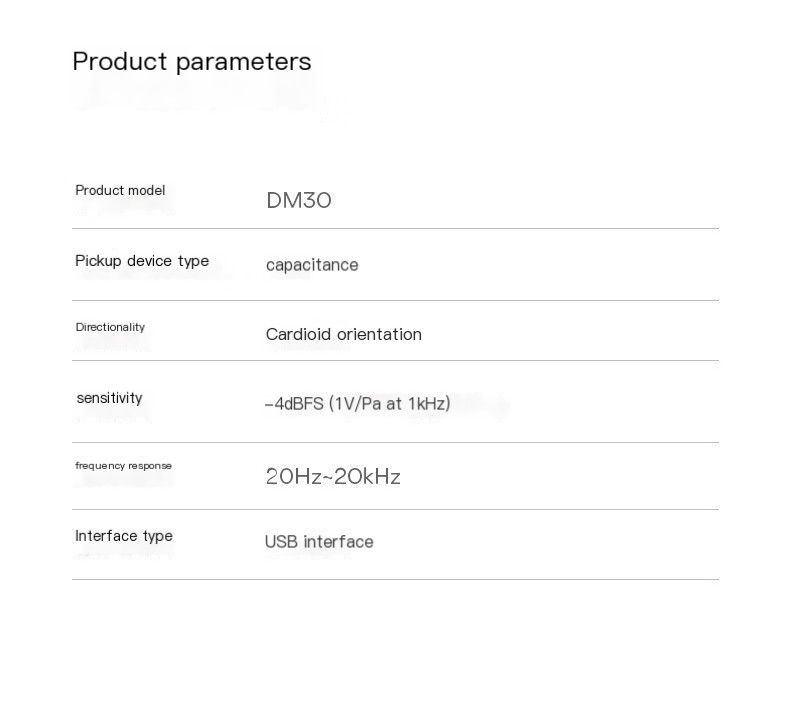
Task: Click the divider line below DM30 row
Action: (395, 229)
